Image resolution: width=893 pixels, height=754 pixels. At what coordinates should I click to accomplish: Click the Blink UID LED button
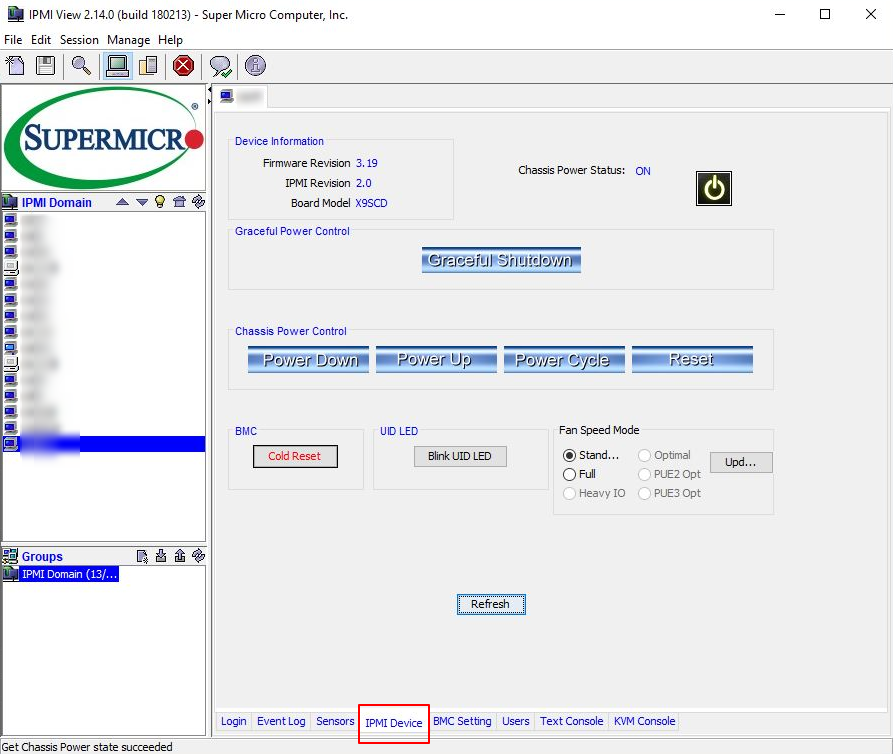tap(460, 456)
